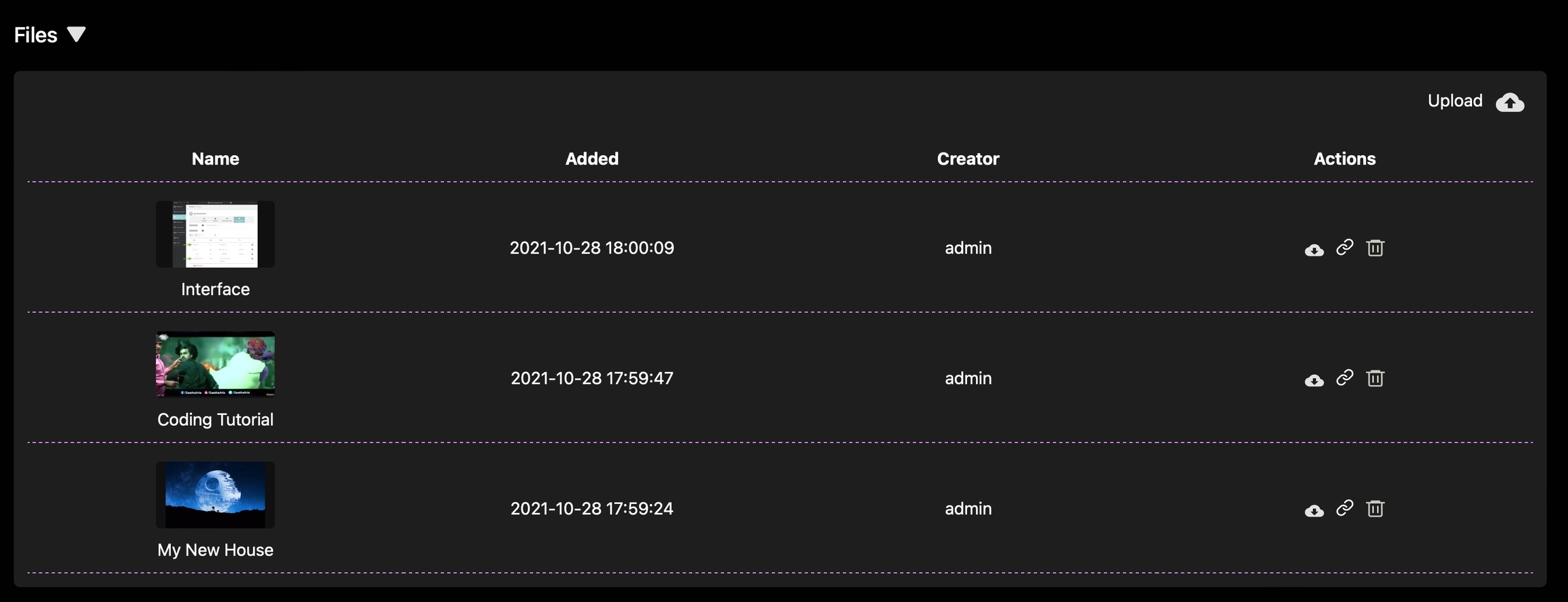Click the Upload cloud icon
Image resolution: width=1568 pixels, height=602 pixels.
[1509, 102]
